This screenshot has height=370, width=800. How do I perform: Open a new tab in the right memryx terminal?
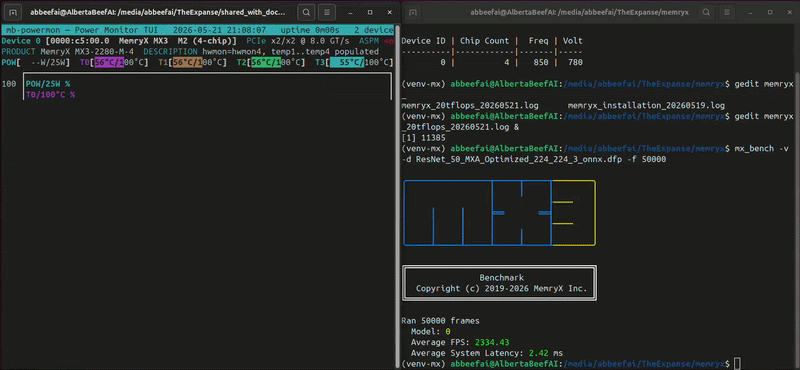413,11
